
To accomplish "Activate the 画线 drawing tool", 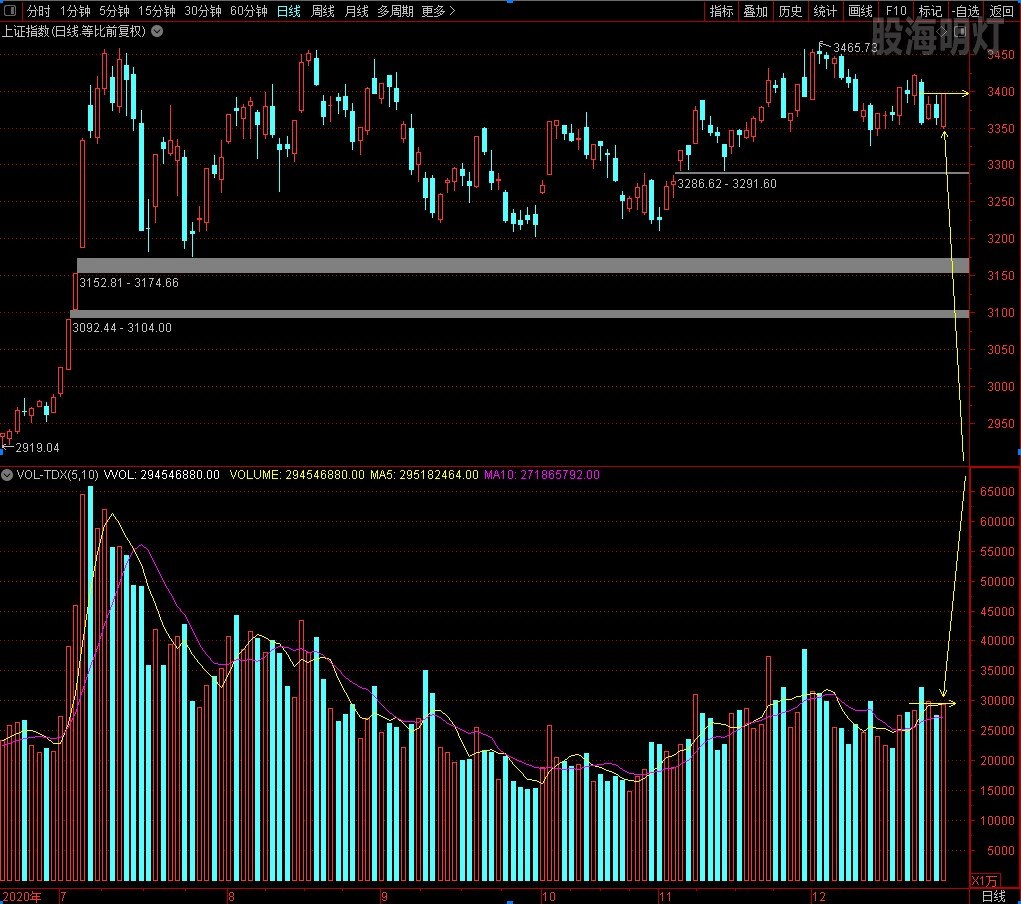I will point(860,11).
